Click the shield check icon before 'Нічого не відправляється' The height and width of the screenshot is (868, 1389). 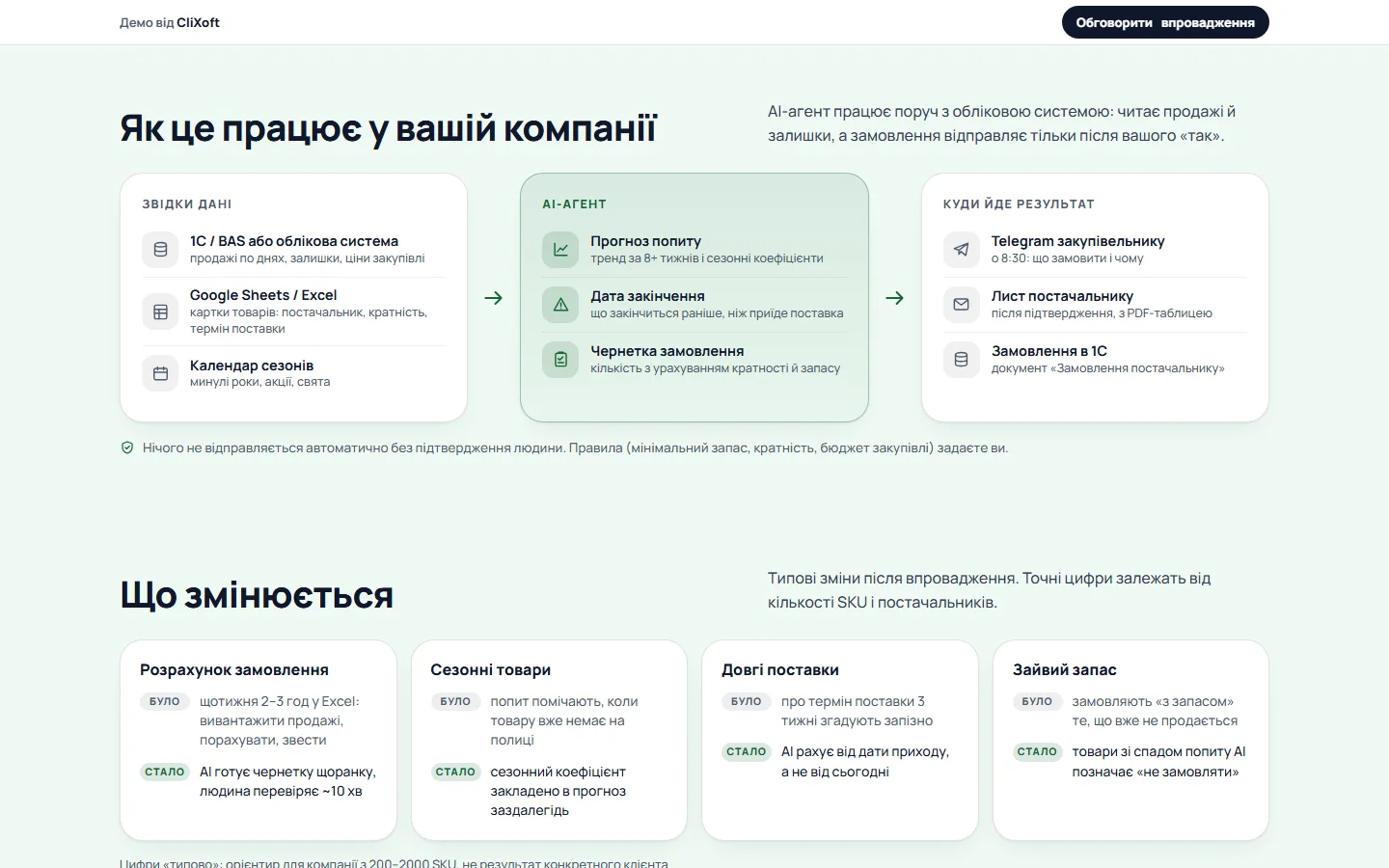click(127, 448)
